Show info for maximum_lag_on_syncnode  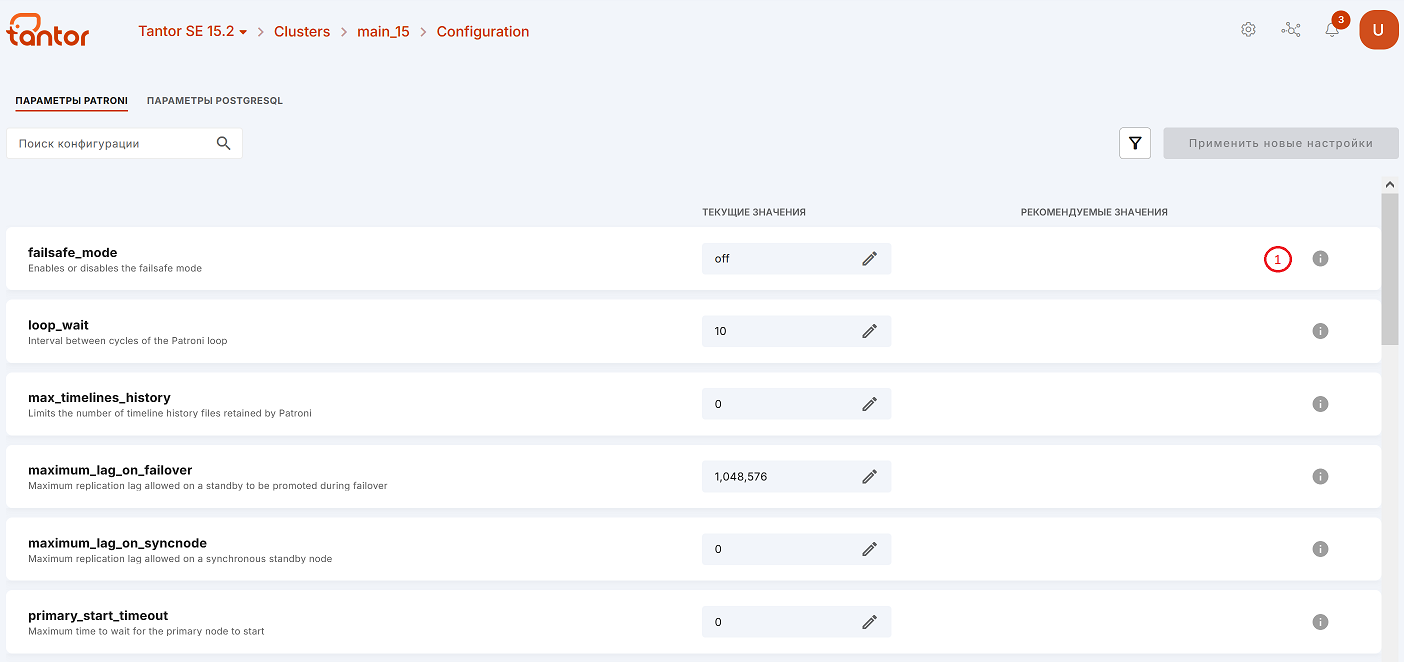1320,549
